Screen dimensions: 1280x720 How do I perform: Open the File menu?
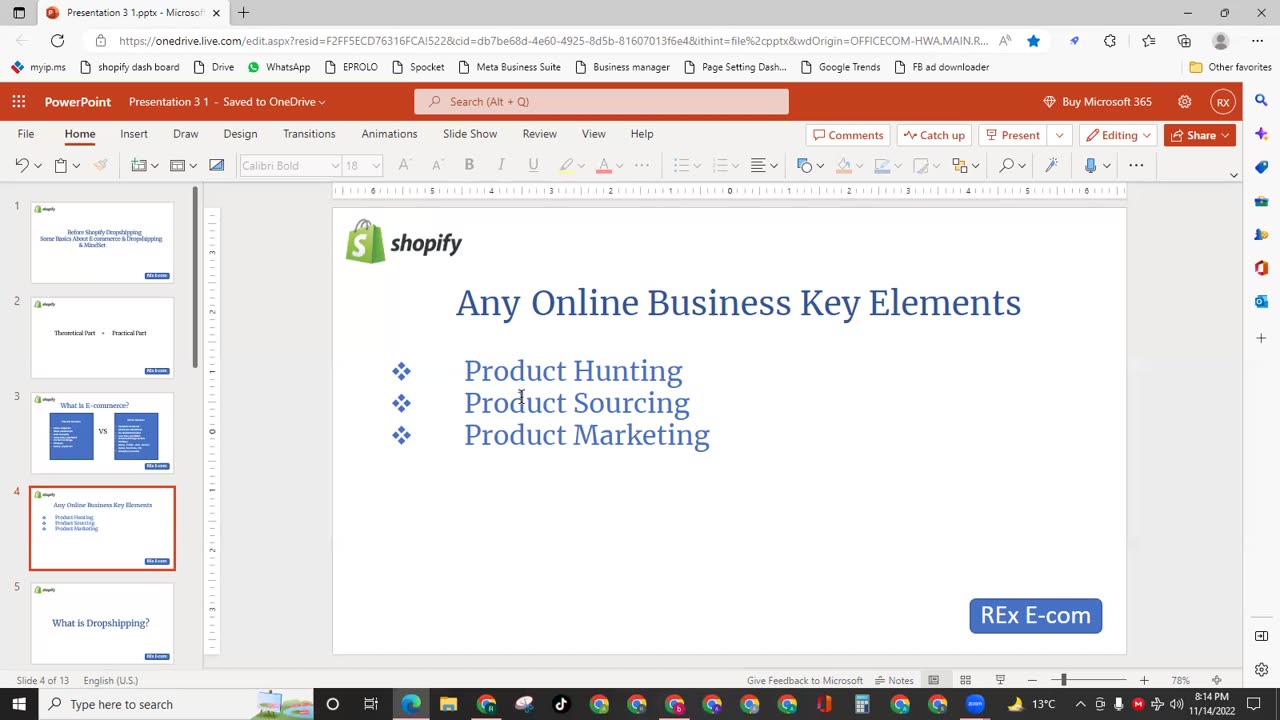26,134
